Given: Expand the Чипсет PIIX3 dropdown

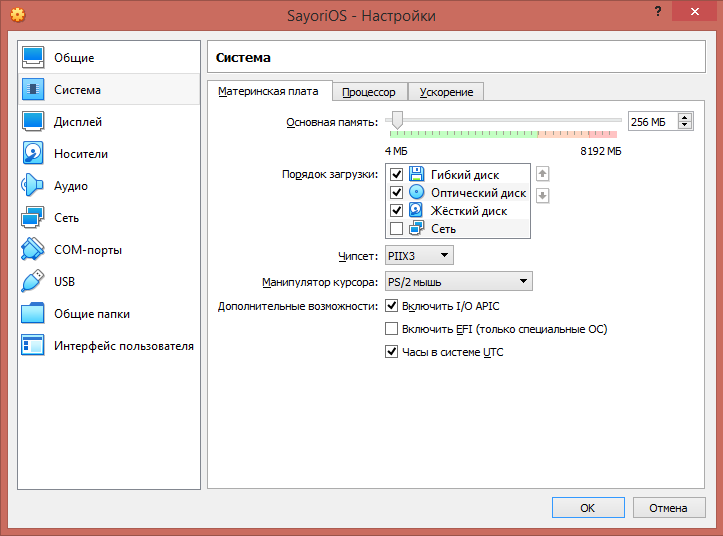Looking at the screenshot, I should coord(419,256).
